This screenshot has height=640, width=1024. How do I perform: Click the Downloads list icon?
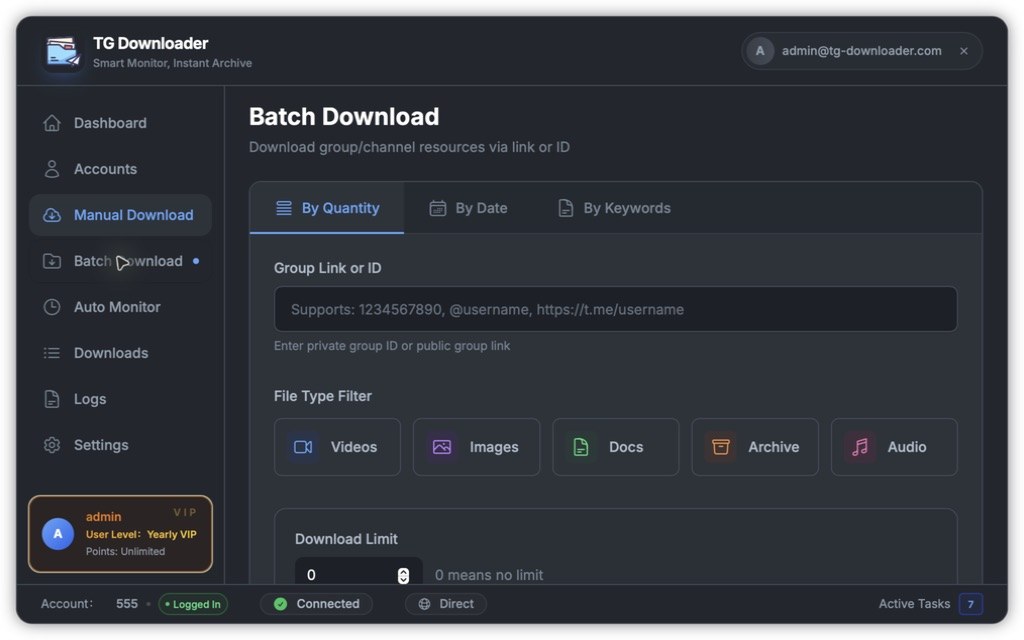pyautogui.click(x=52, y=353)
